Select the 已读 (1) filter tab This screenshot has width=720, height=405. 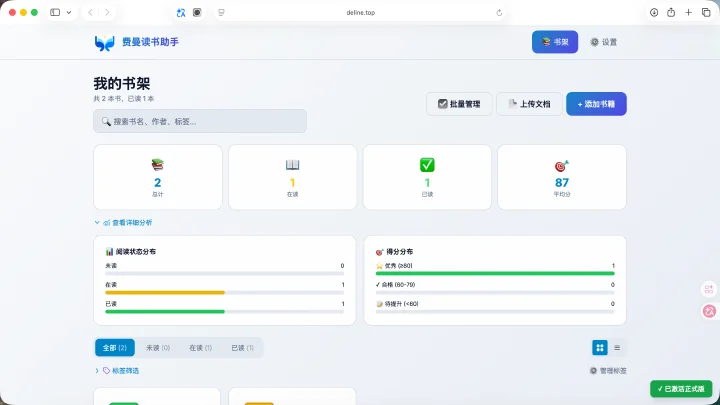coord(242,348)
